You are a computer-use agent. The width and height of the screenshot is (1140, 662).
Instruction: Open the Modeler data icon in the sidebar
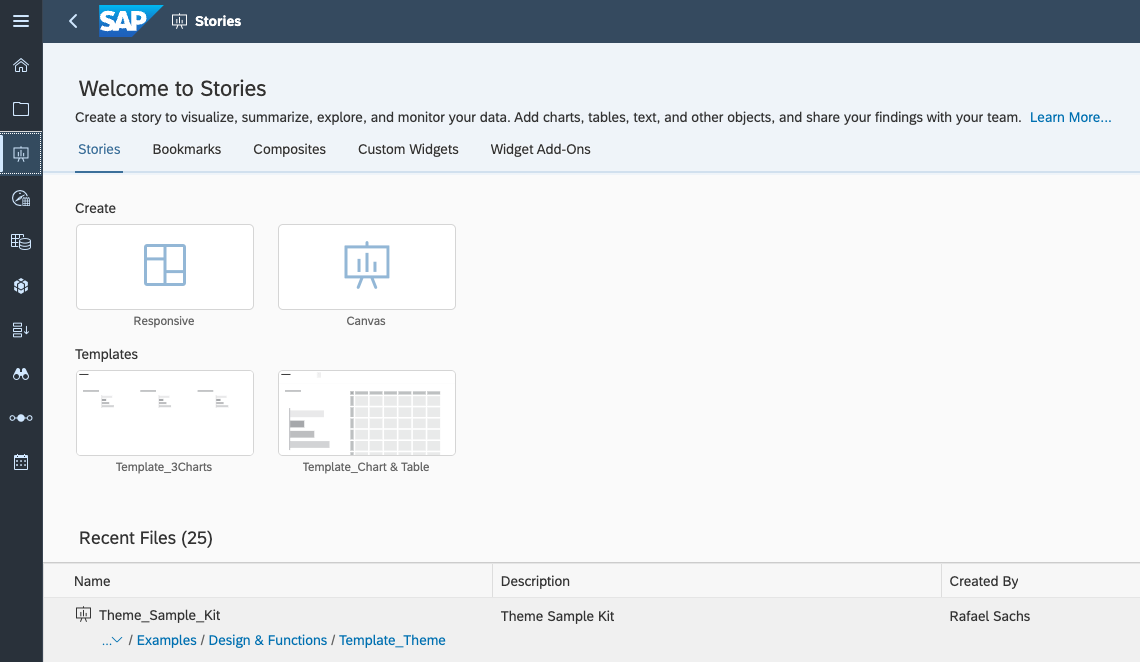(x=21, y=241)
